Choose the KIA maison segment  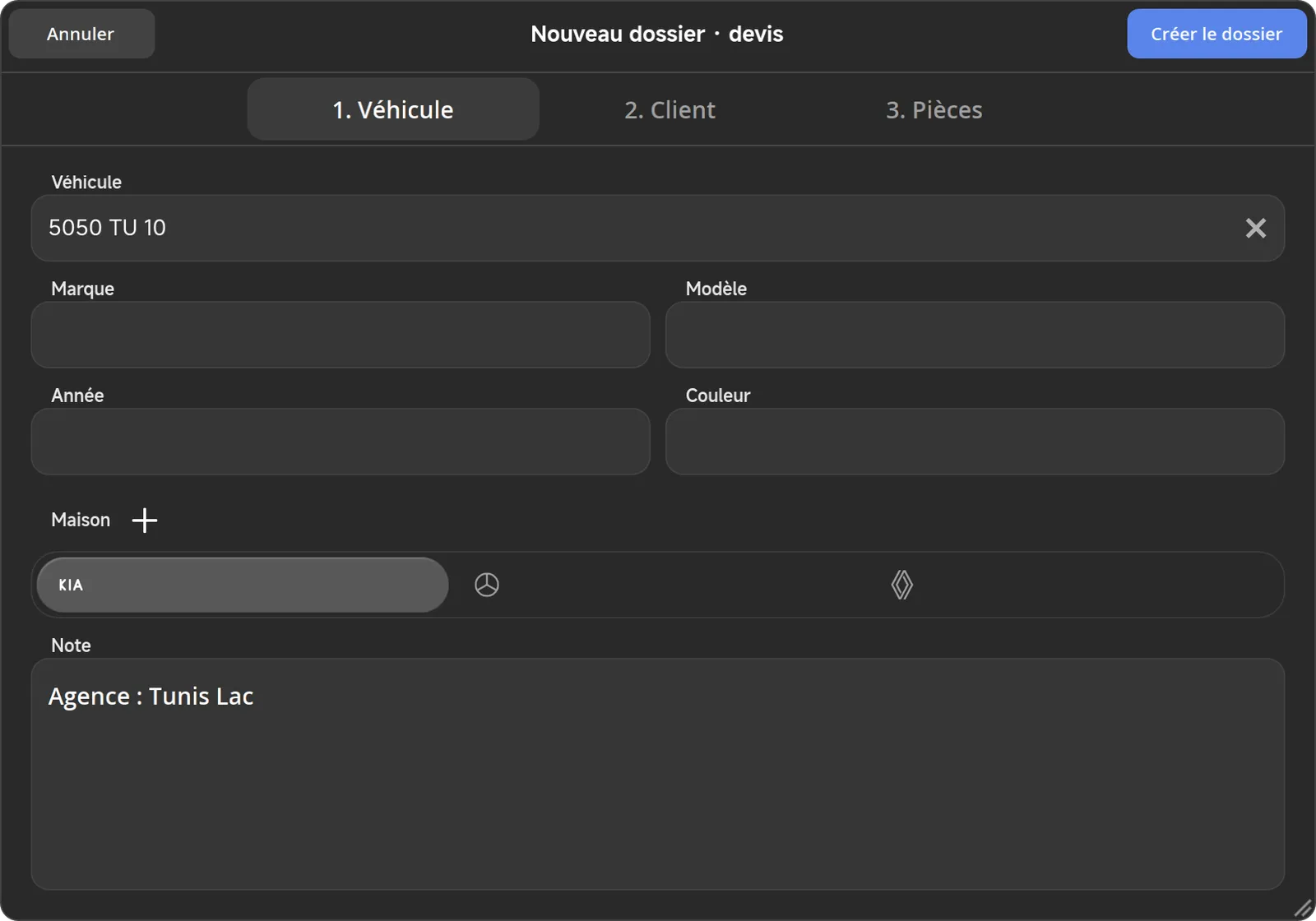tap(243, 585)
